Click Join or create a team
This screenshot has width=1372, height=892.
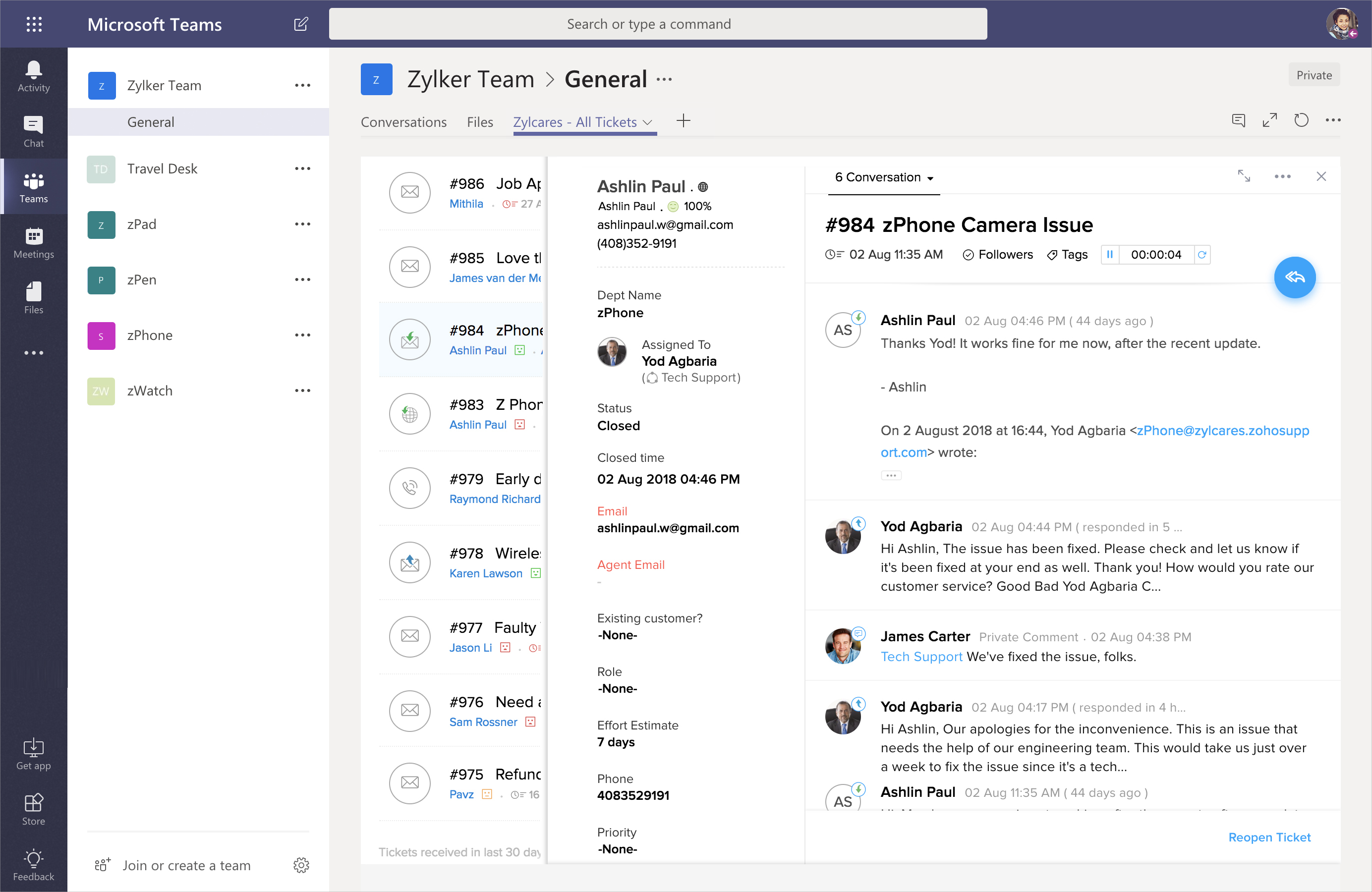pos(186,865)
